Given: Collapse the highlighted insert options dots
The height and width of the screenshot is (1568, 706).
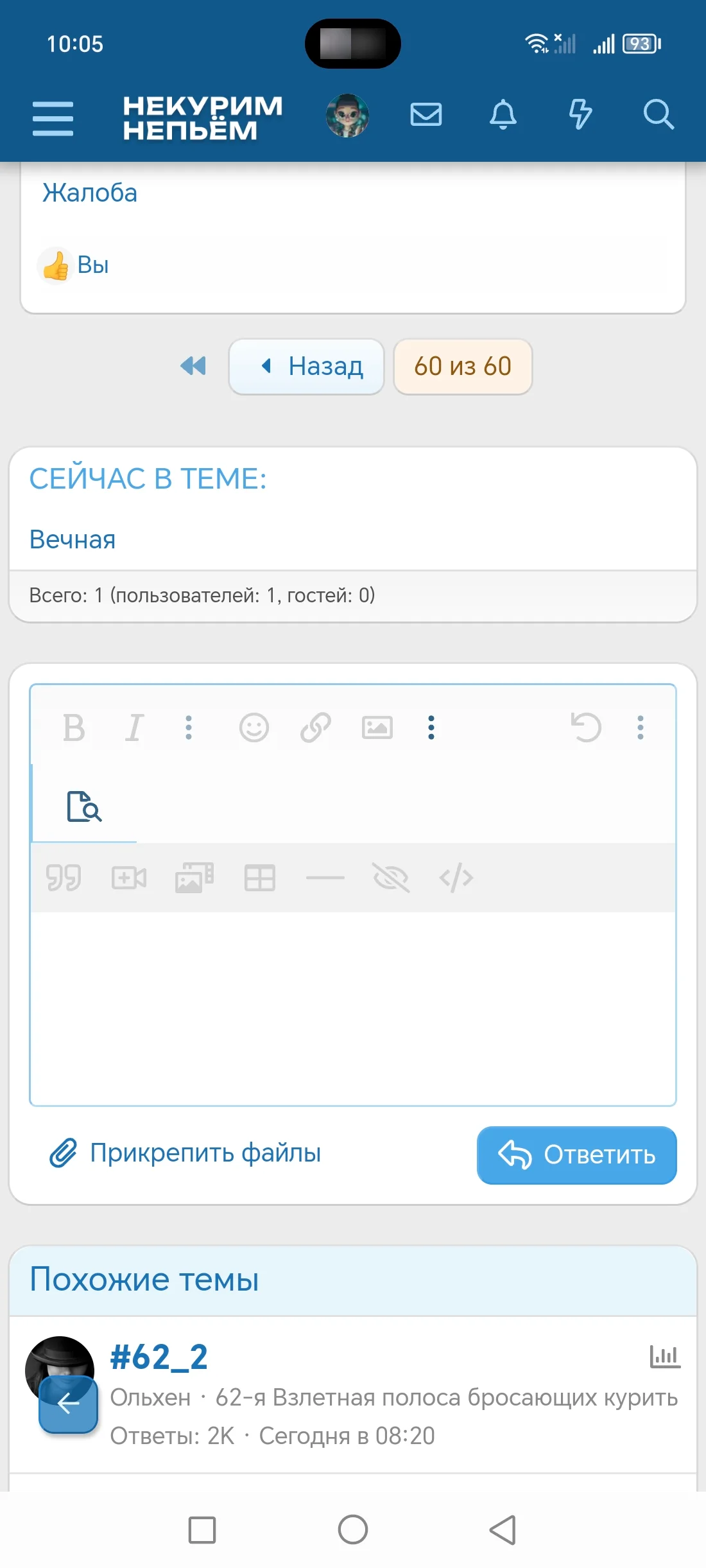Looking at the screenshot, I should tap(431, 727).
